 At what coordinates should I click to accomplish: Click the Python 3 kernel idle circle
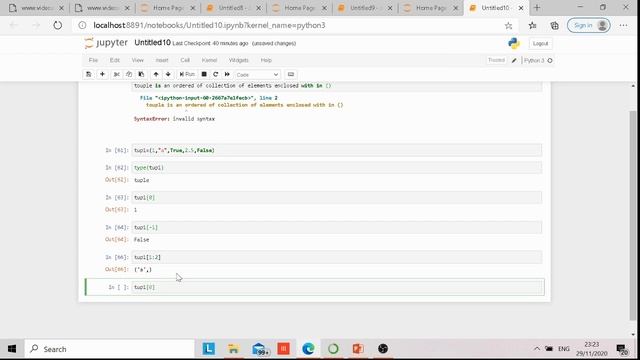click(550, 60)
